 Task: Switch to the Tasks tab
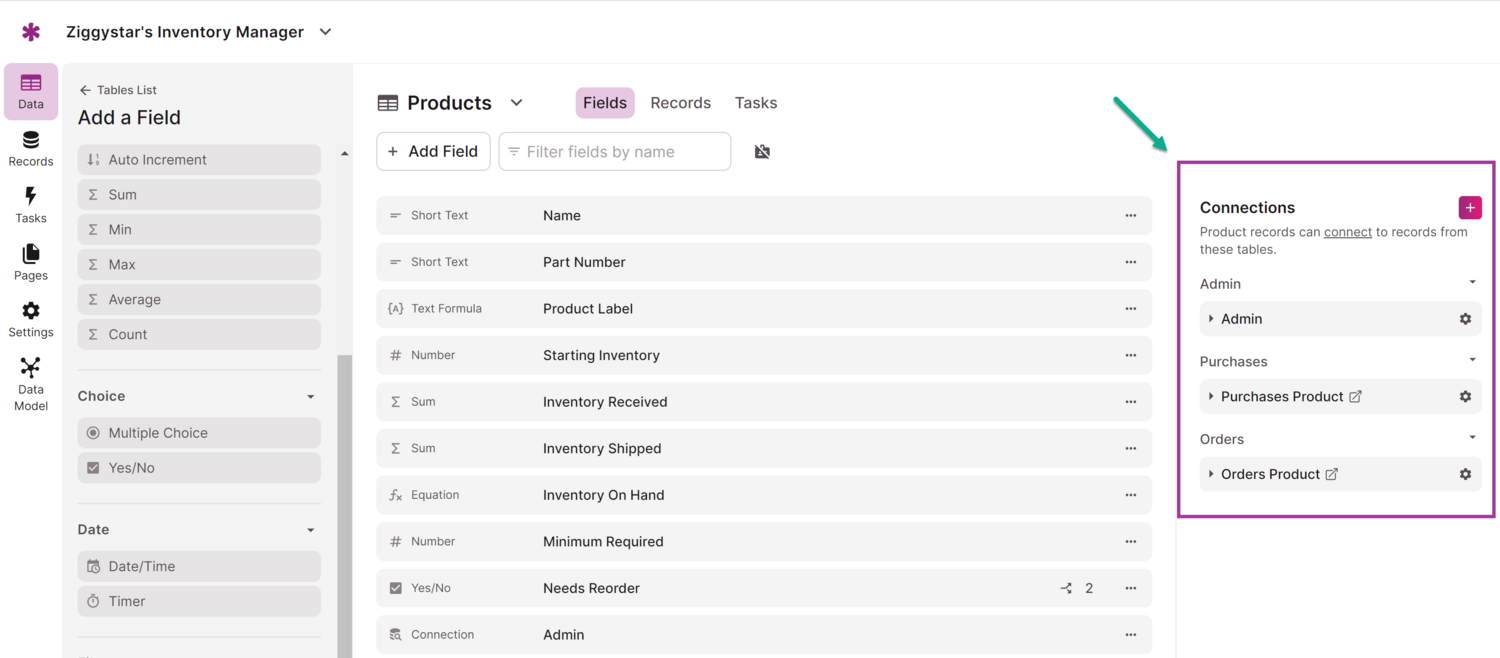point(755,103)
